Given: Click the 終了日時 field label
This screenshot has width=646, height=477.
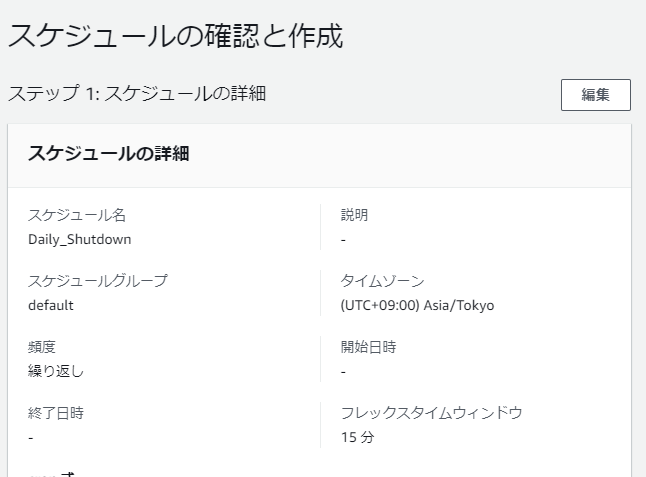Looking at the screenshot, I should pyautogui.click(x=56, y=413).
